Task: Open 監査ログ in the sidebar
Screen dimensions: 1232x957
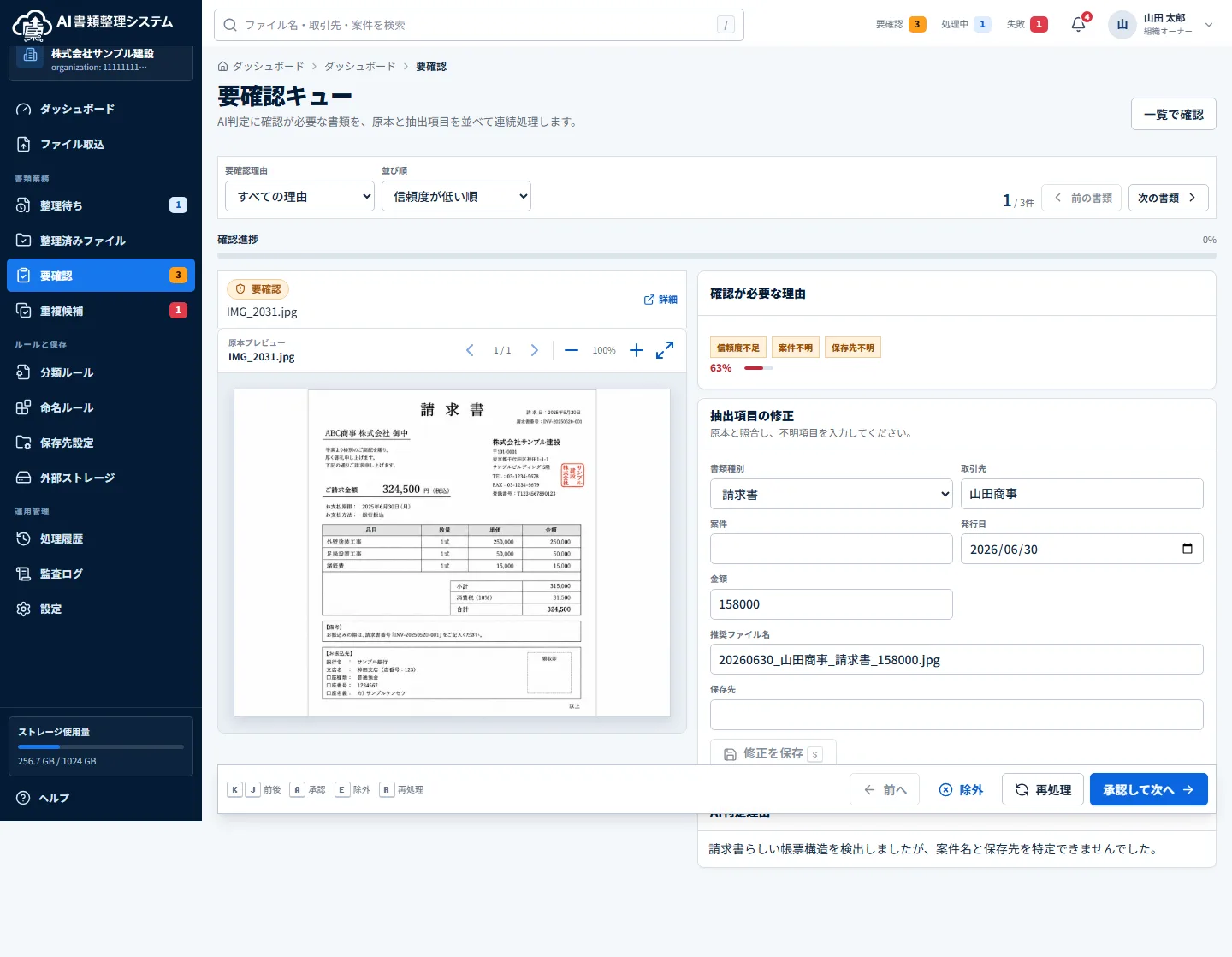Action: pyautogui.click(x=101, y=574)
